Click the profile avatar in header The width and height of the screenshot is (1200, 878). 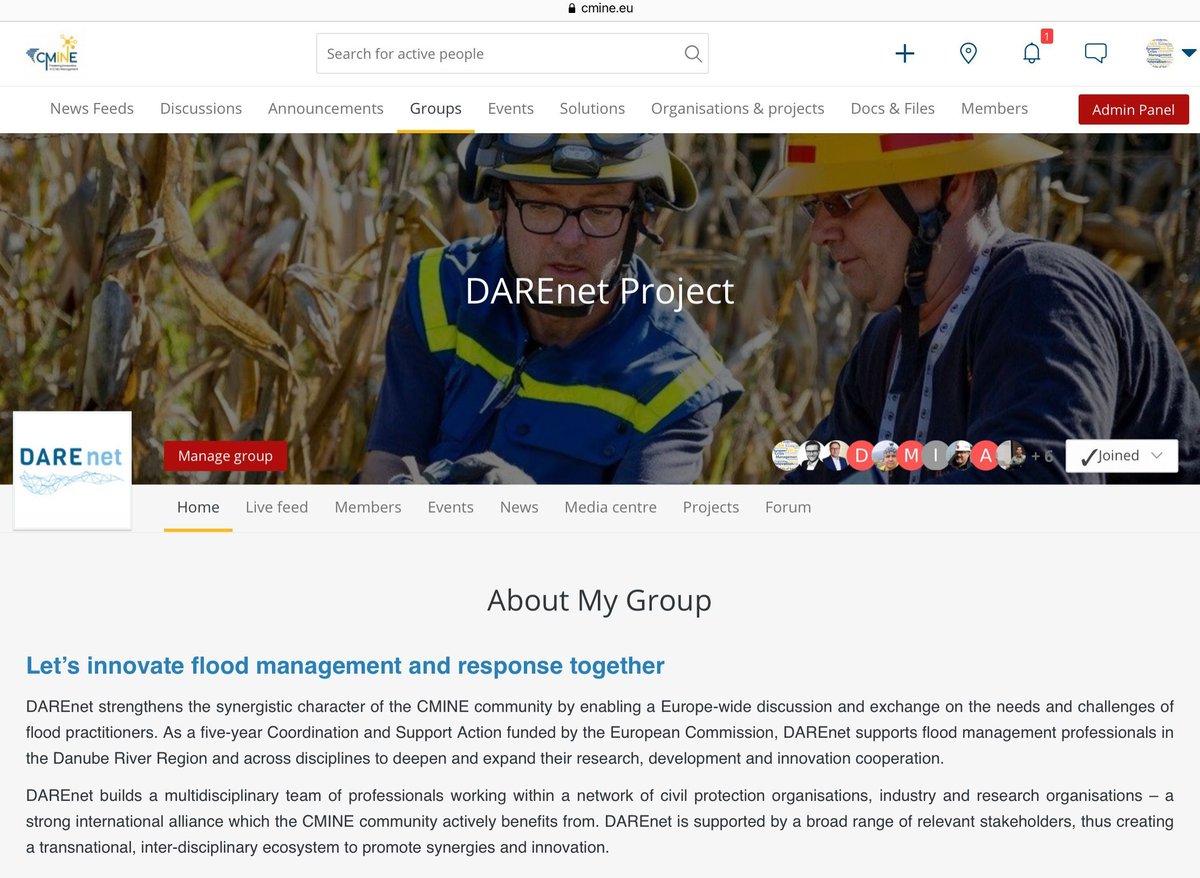click(1159, 54)
